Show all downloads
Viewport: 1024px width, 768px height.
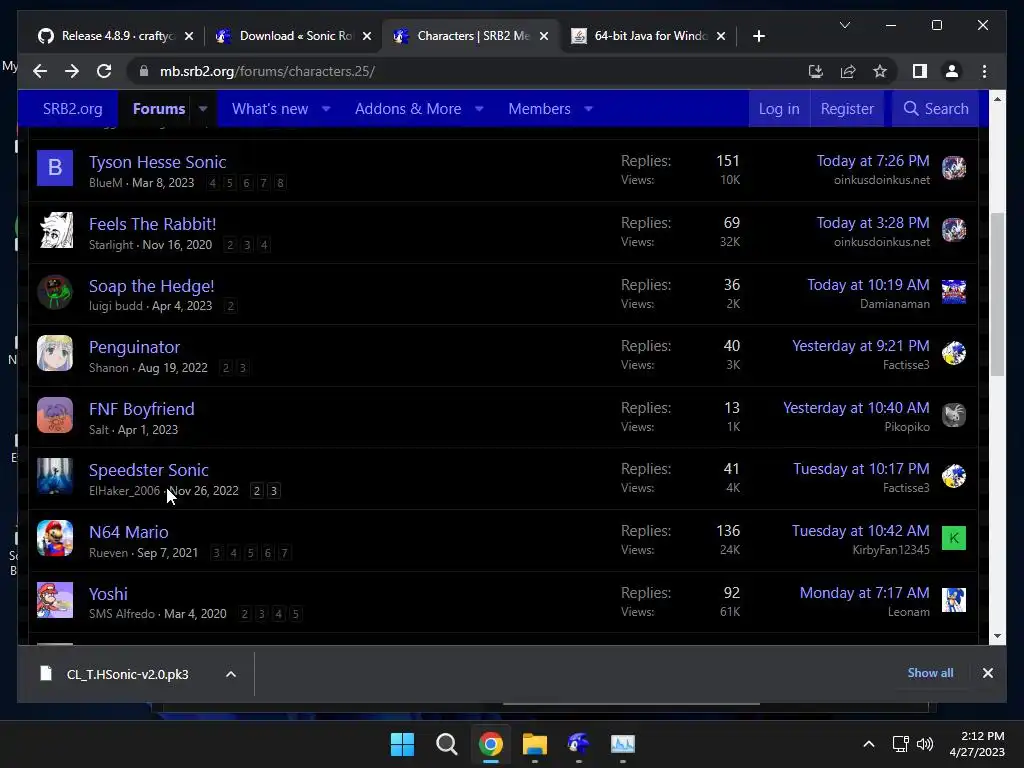pyautogui.click(x=930, y=673)
